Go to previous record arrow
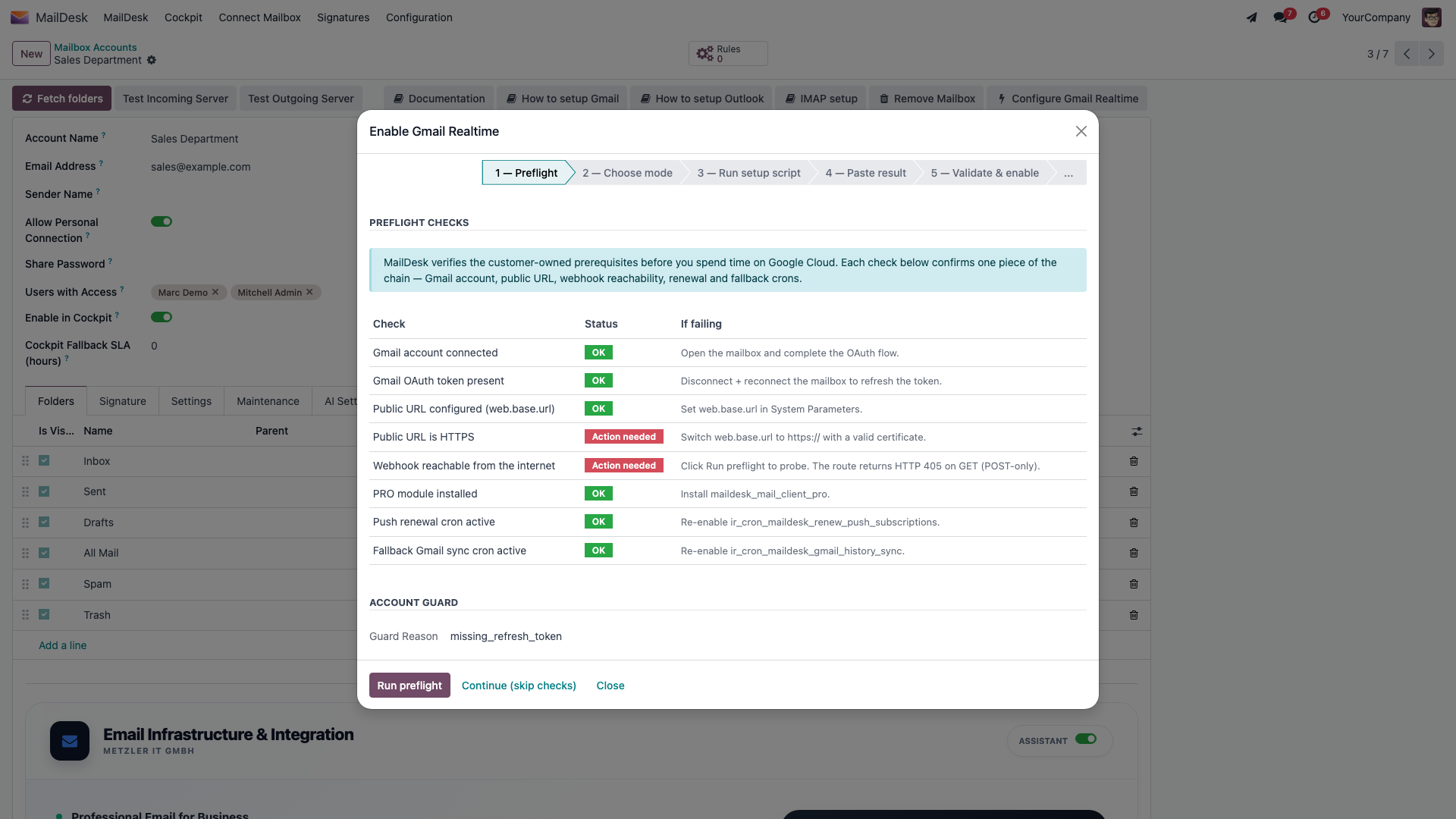 click(x=1407, y=54)
